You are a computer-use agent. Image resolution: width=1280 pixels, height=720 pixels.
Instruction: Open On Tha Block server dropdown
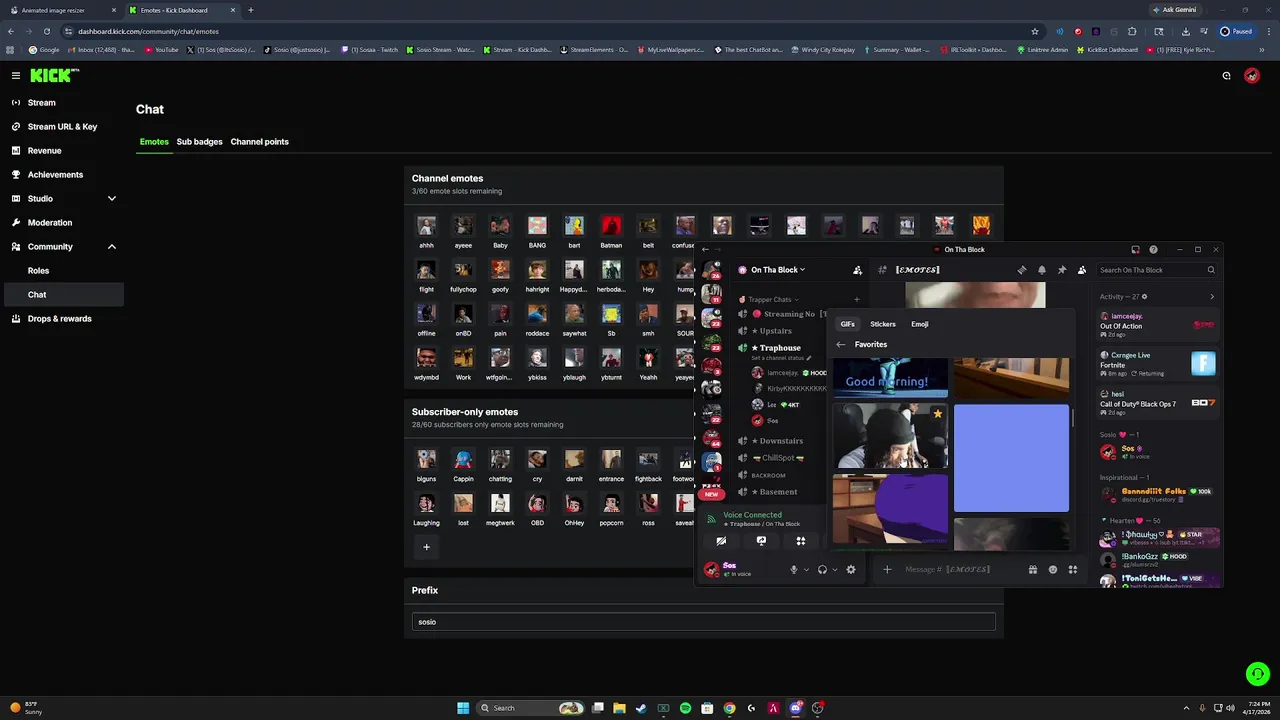[778, 270]
